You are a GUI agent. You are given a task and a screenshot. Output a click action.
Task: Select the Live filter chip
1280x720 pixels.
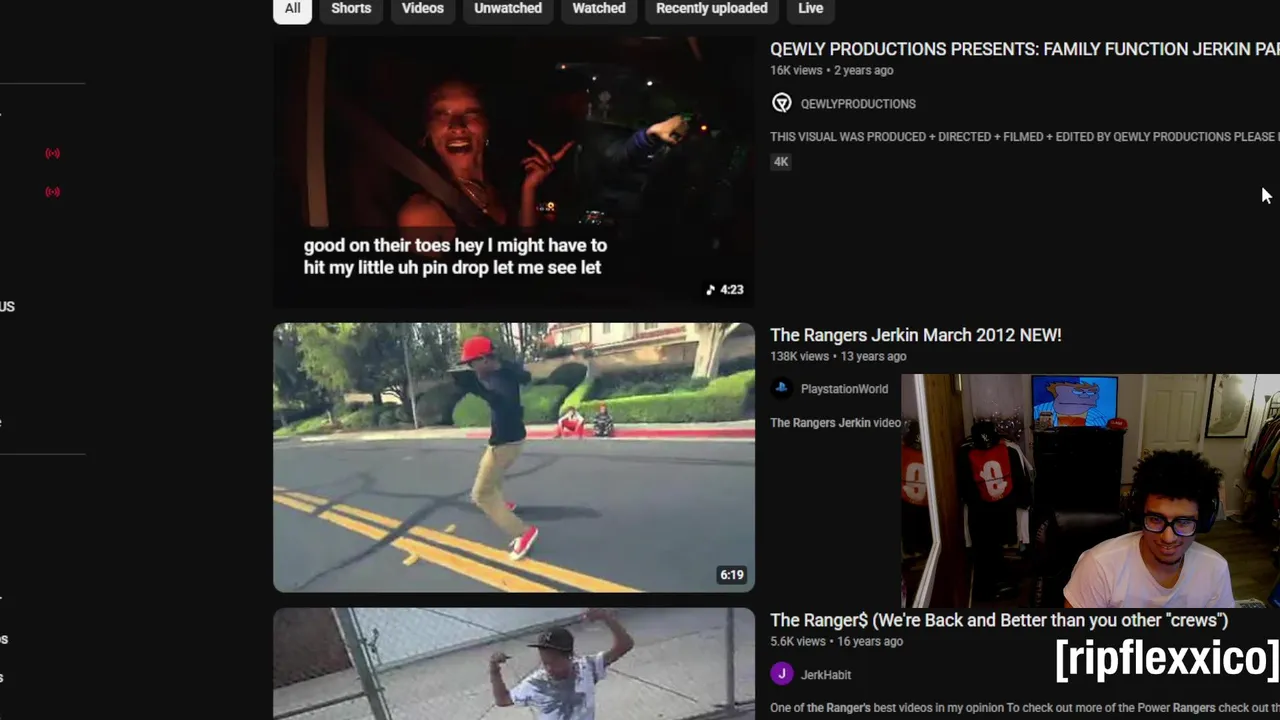pos(811,9)
